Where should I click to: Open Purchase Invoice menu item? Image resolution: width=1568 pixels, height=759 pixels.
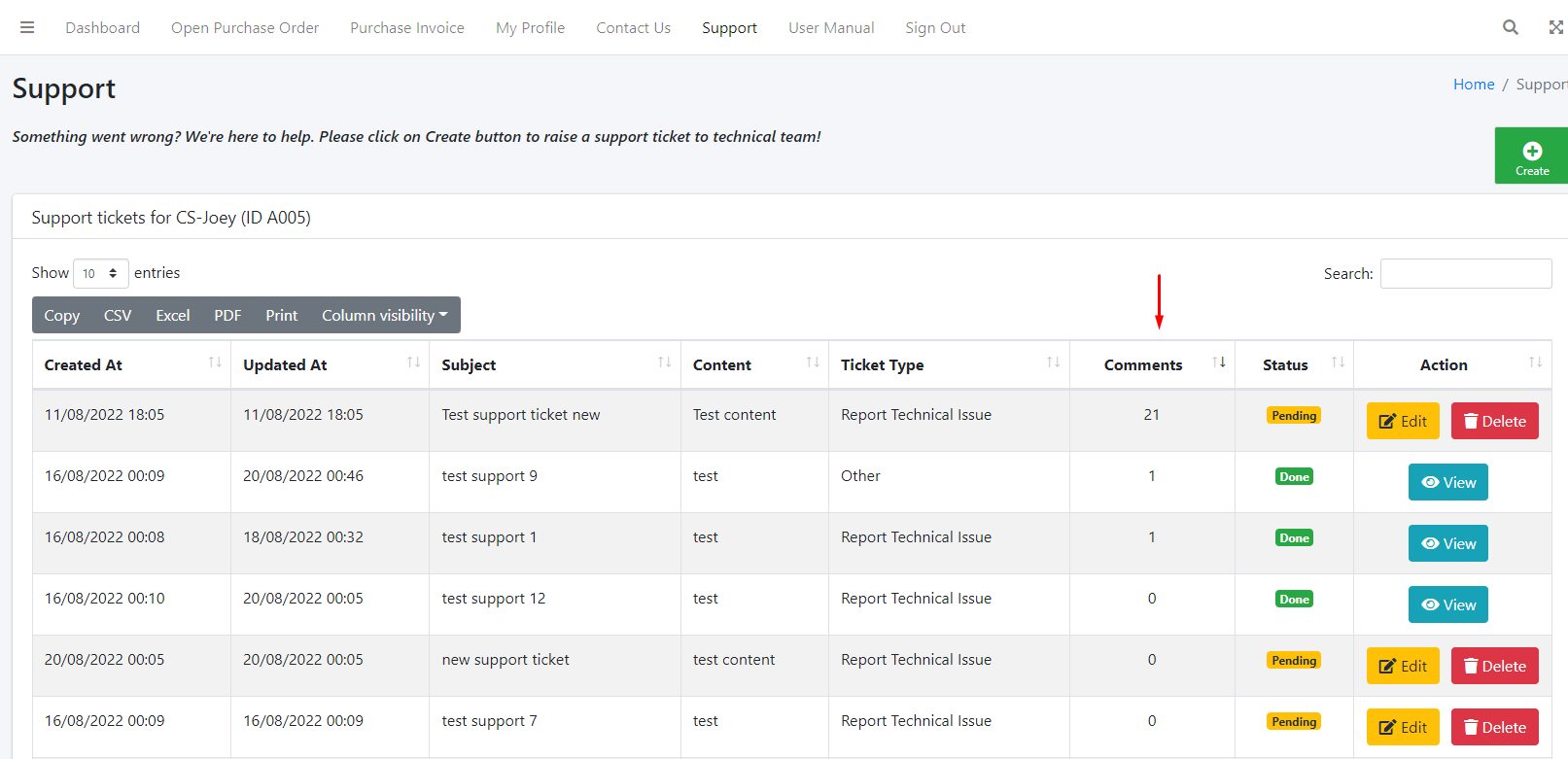pyautogui.click(x=407, y=28)
